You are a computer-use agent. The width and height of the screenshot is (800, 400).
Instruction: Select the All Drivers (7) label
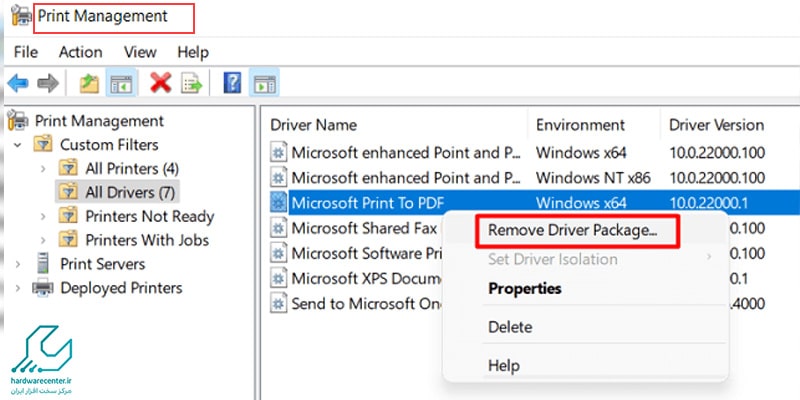(x=130, y=192)
